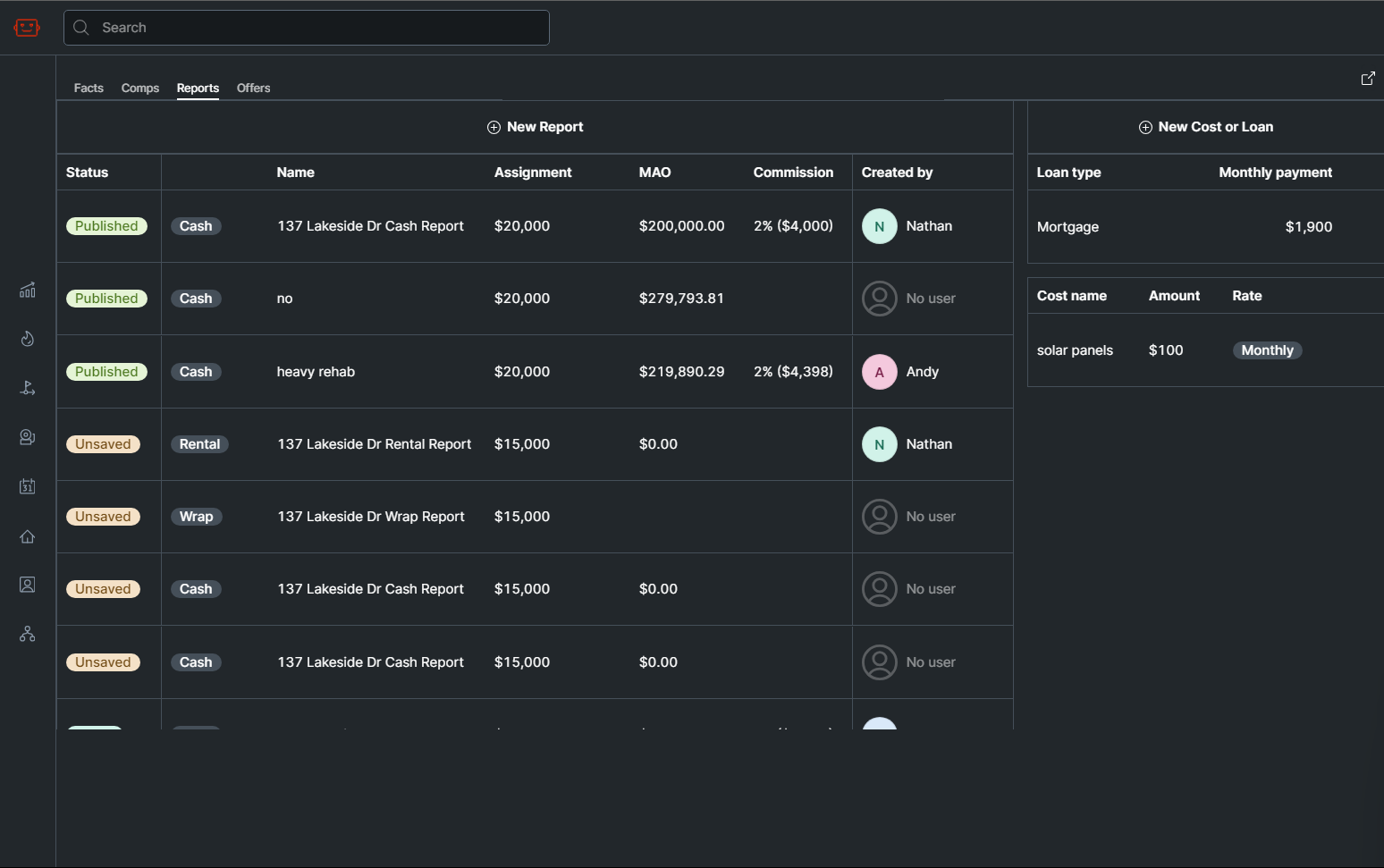Open the bar chart analytics sidebar icon
Image resolution: width=1384 pixels, height=868 pixels.
click(28, 290)
